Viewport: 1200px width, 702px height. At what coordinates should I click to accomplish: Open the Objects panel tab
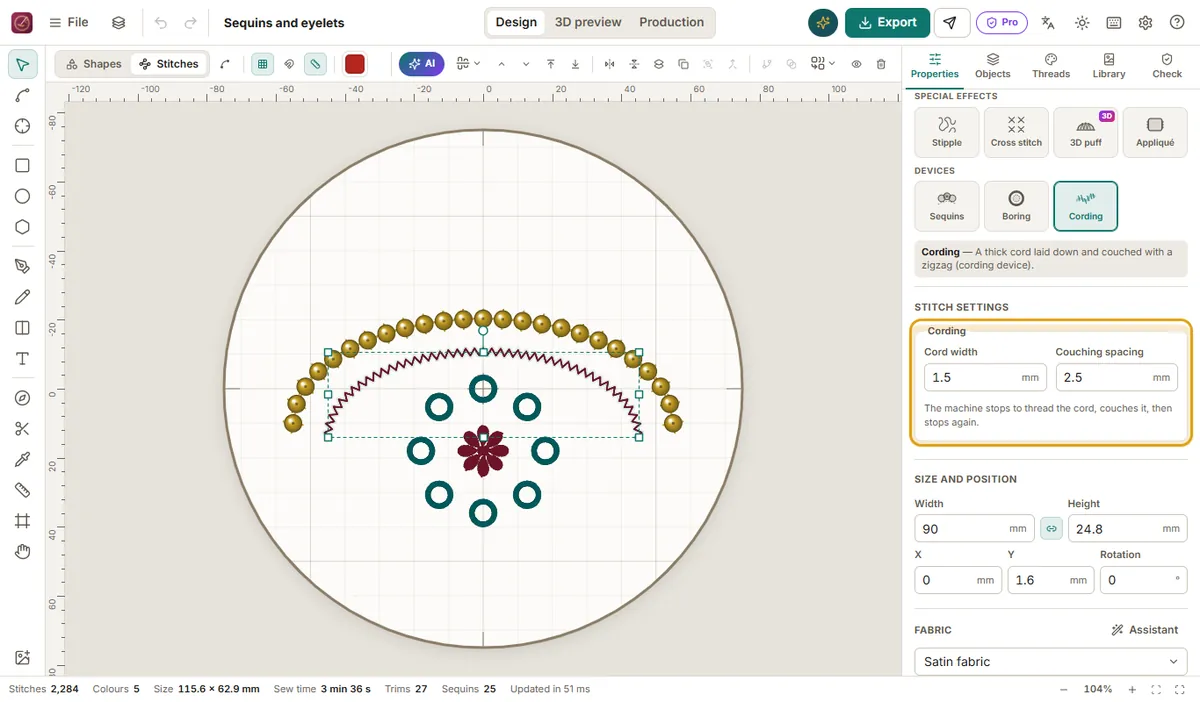tap(993, 66)
